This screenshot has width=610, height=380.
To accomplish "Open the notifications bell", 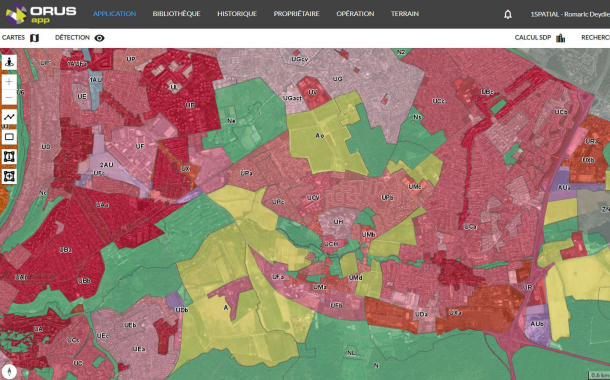I will click(x=508, y=14).
